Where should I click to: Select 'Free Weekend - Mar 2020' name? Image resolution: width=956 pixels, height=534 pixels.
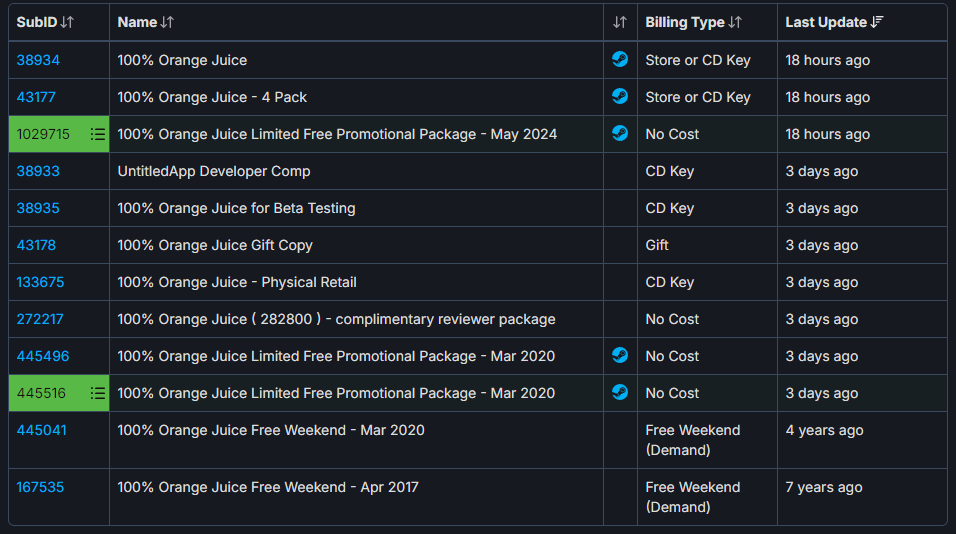pos(271,430)
